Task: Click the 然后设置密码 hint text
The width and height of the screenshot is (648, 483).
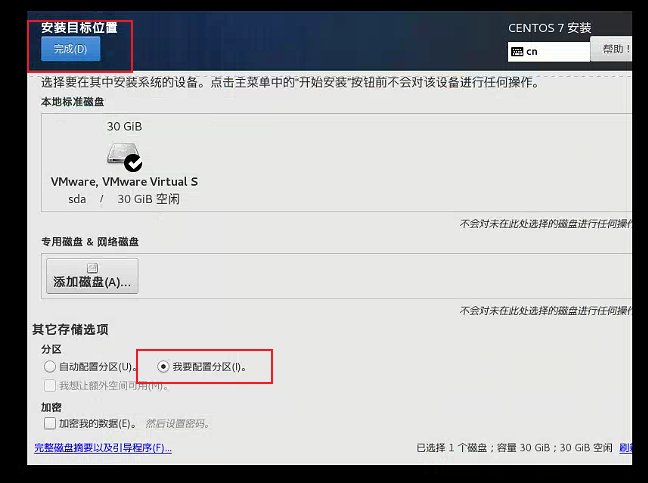Action: tap(177, 424)
